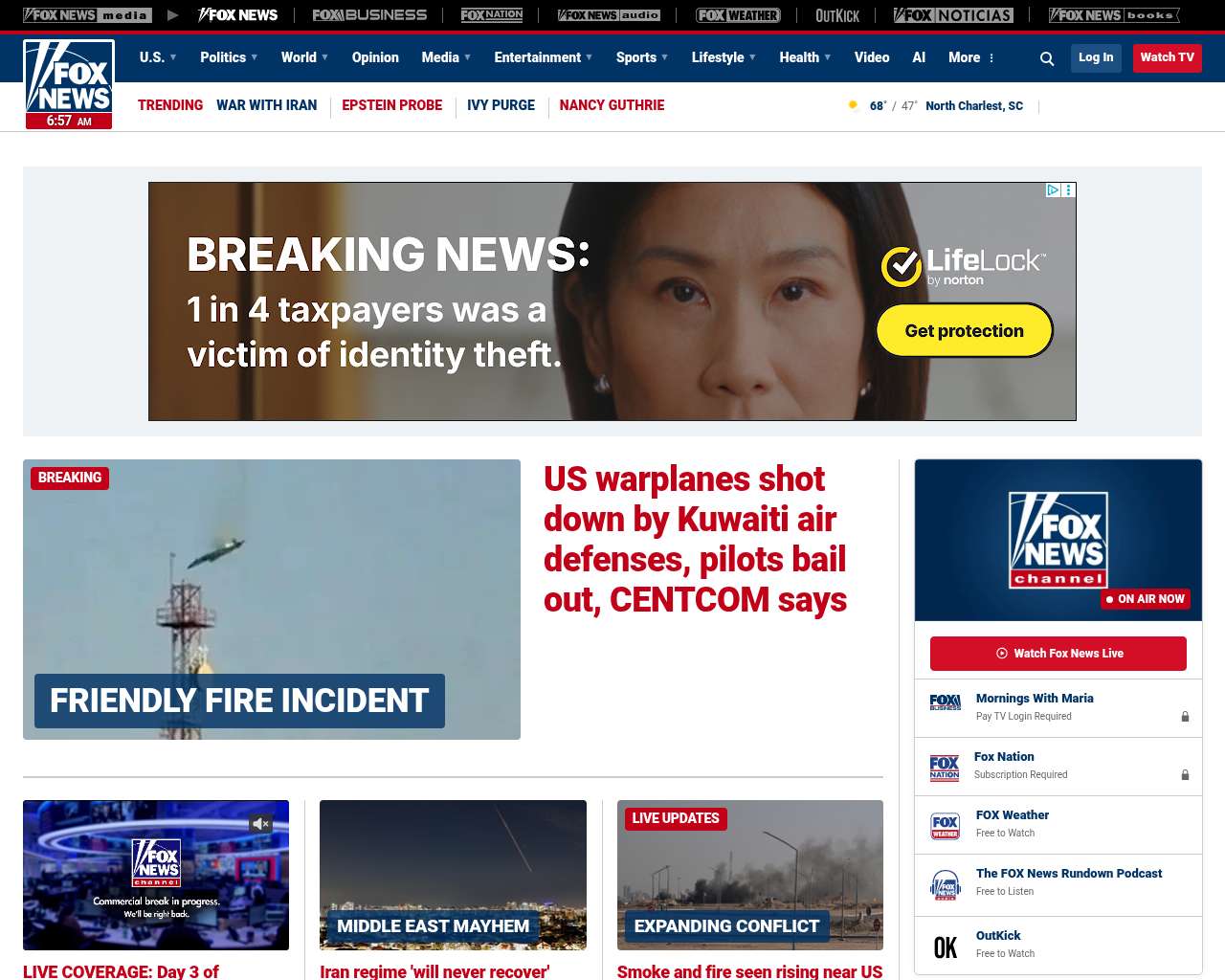This screenshot has height=980, width=1225.
Task: Open Fox News Books from the top bar
Action: (1114, 15)
